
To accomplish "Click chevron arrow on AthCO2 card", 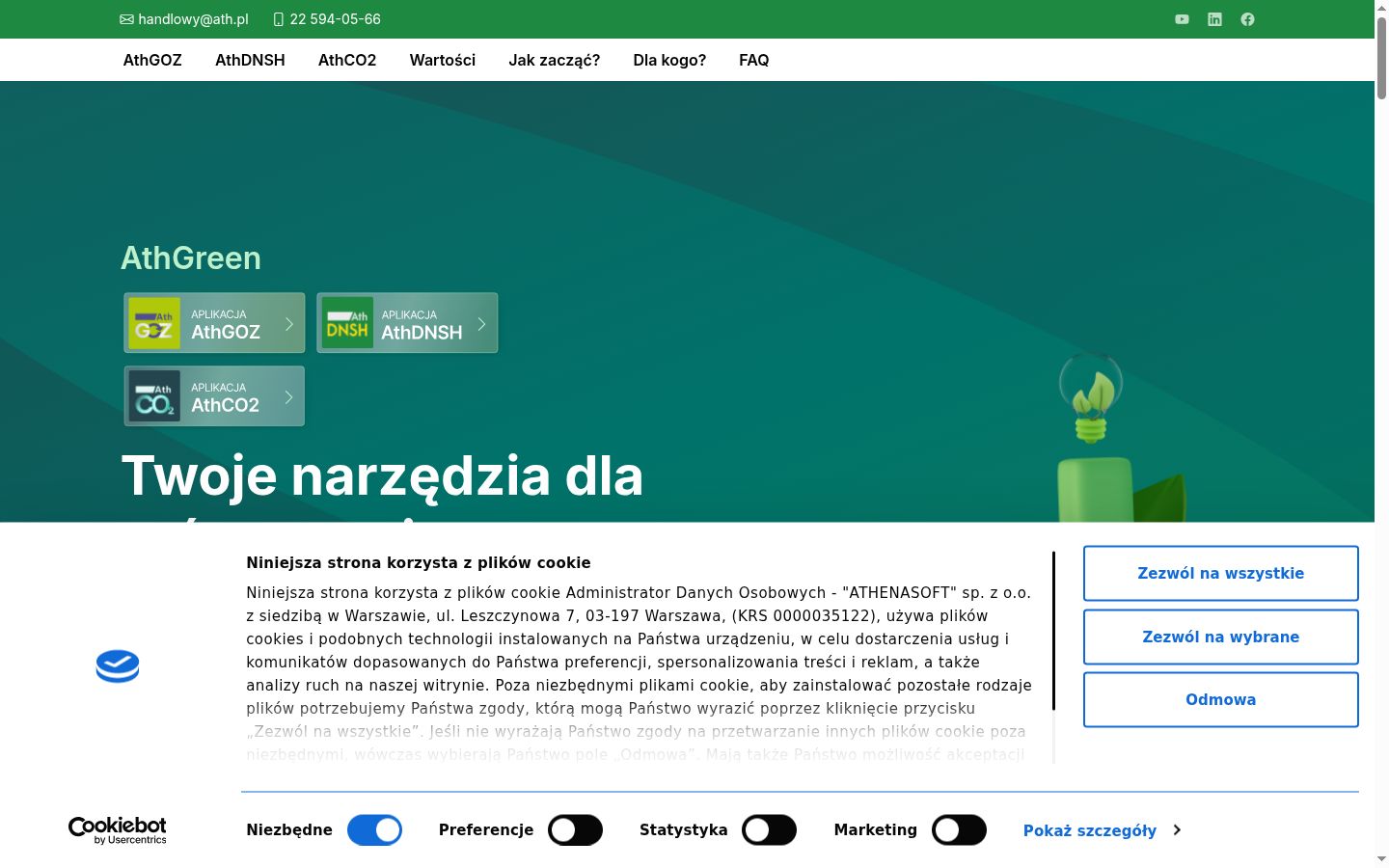I will 288,396.
